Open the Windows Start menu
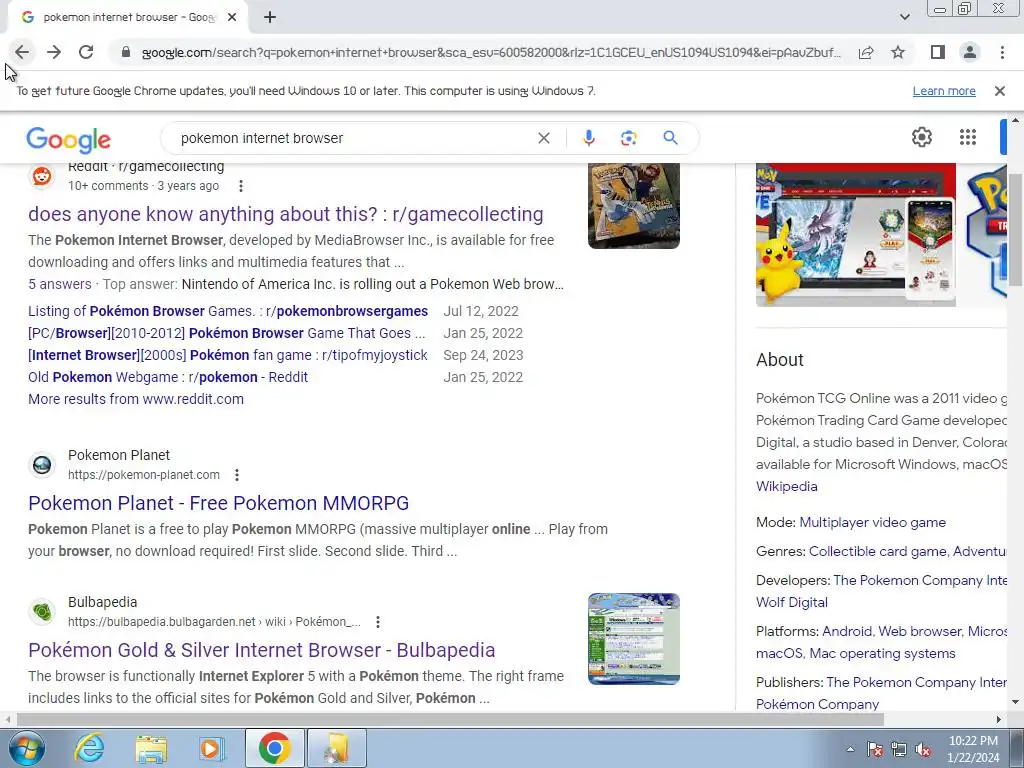 [26, 748]
